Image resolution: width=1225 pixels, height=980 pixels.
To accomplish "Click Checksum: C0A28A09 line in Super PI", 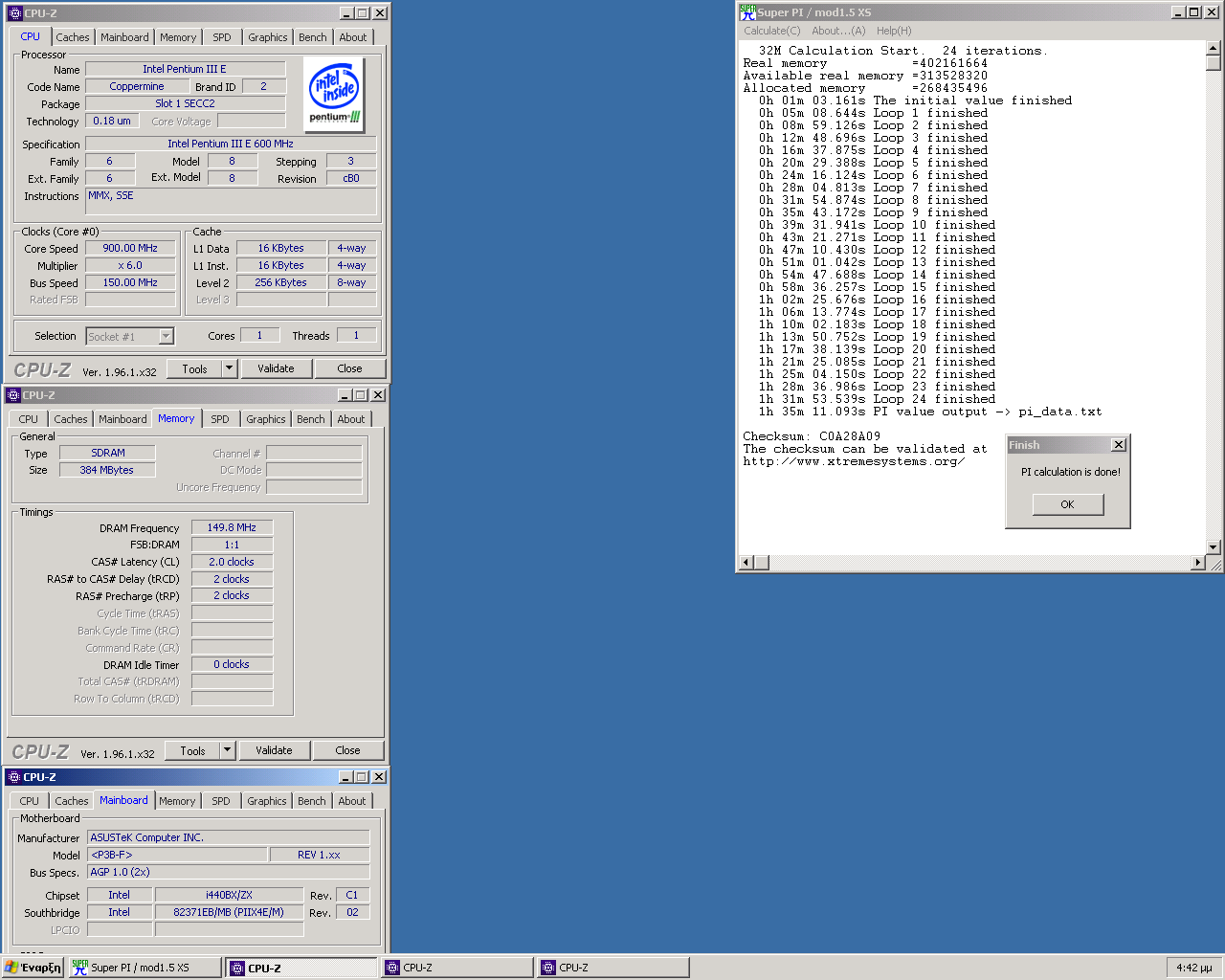I will click(x=812, y=436).
